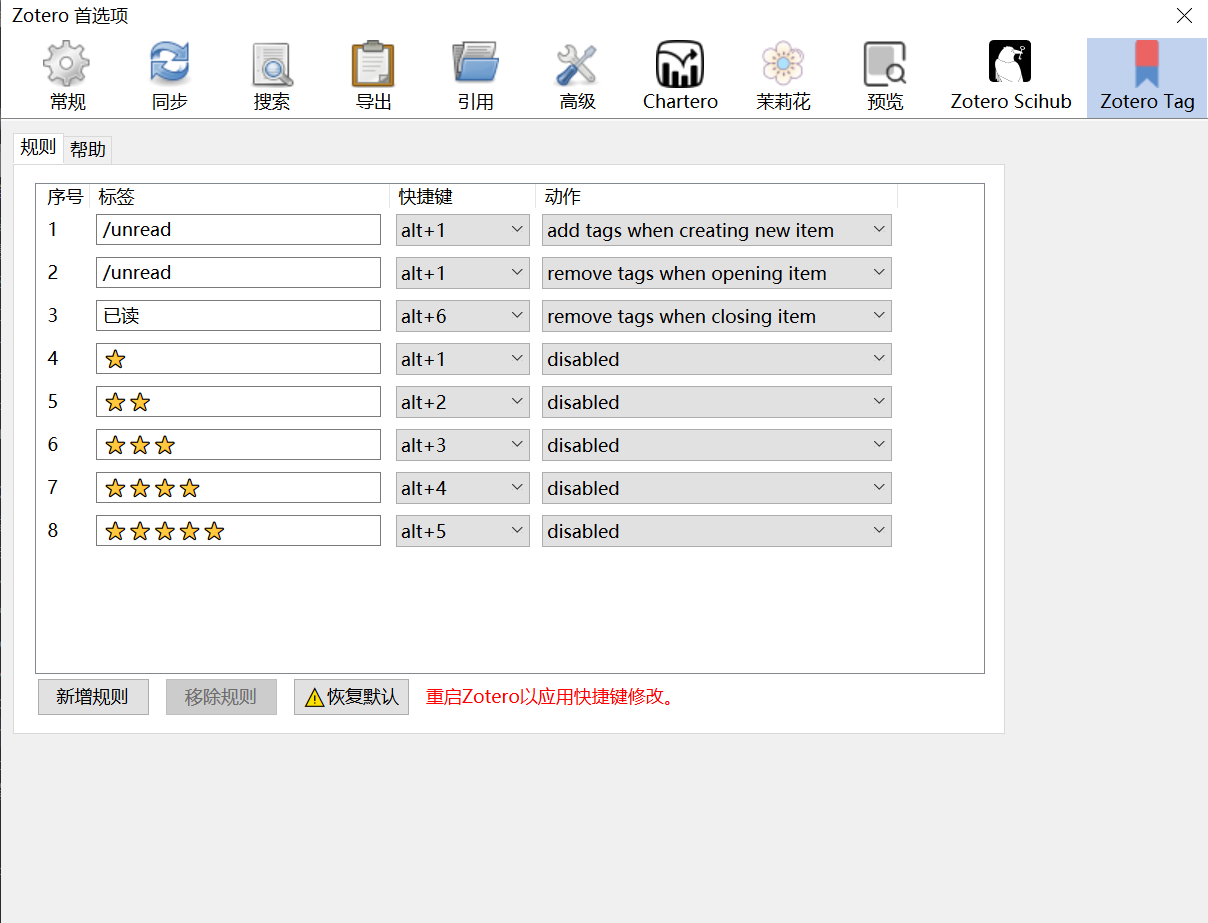Select the 同步 preferences icon
Image resolution: width=1208 pixels, height=923 pixels.
pyautogui.click(x=169, y=75)
